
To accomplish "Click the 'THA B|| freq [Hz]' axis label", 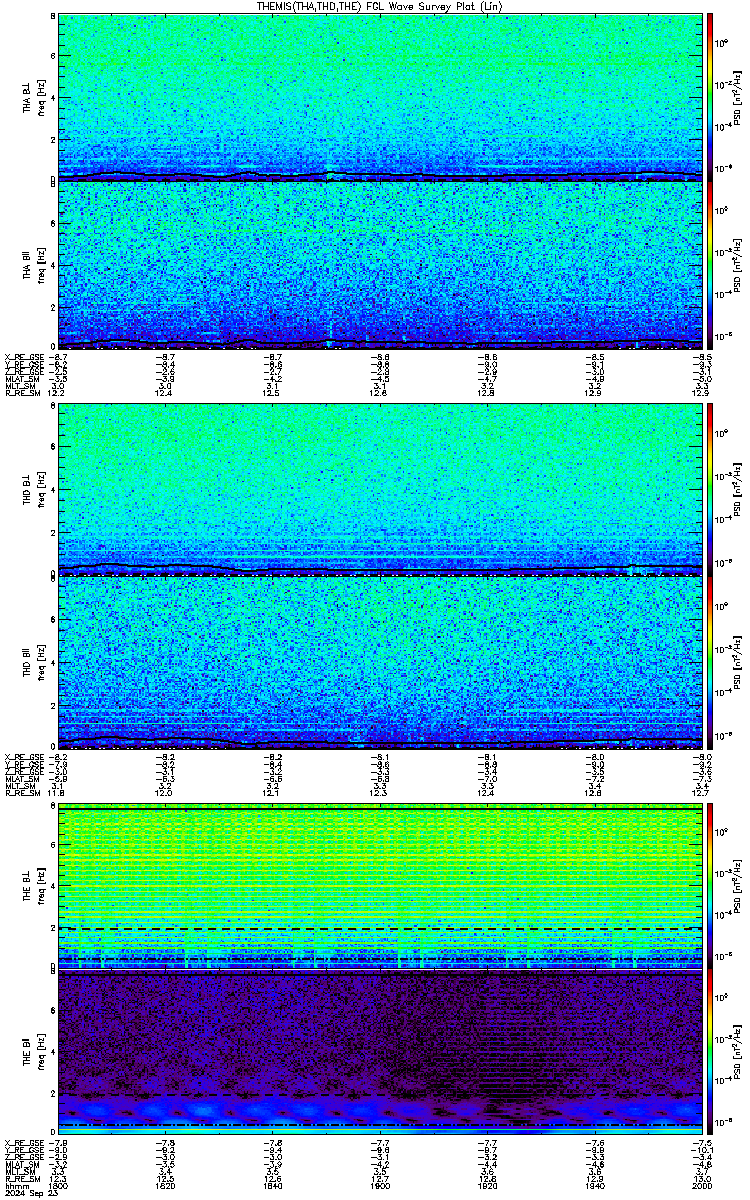I will (33, 265).
